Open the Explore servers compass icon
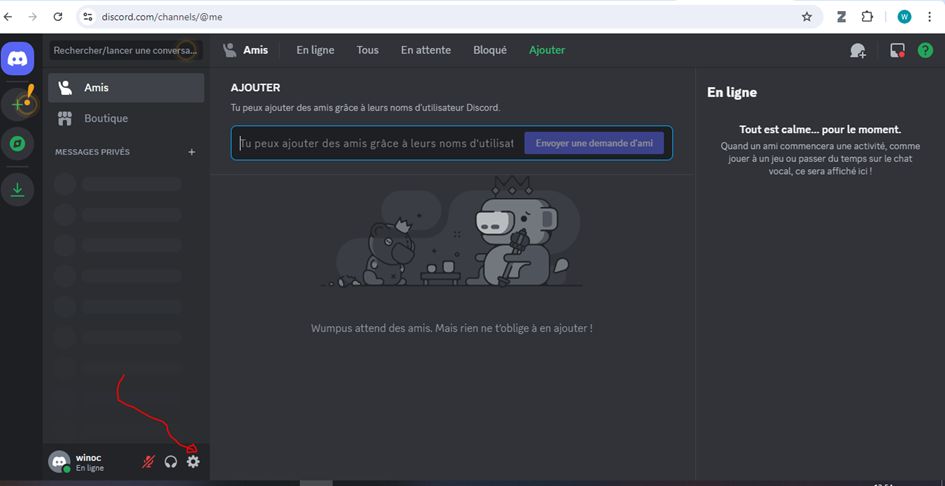Screen dimensions: 945x486 click(18, 144)
